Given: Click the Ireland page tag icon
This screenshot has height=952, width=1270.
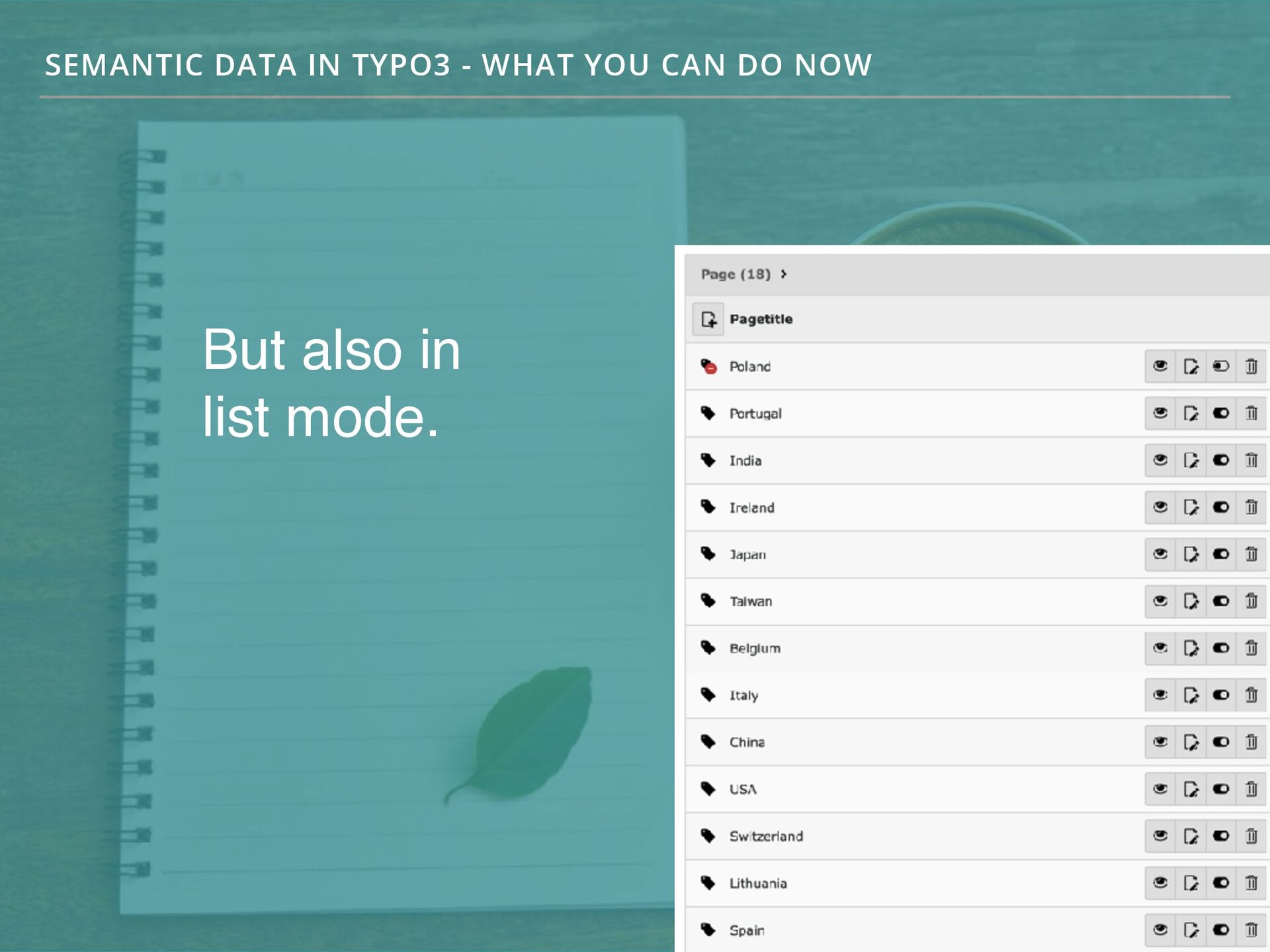Looking at the screenshot, I should click(x=708, y=507).
